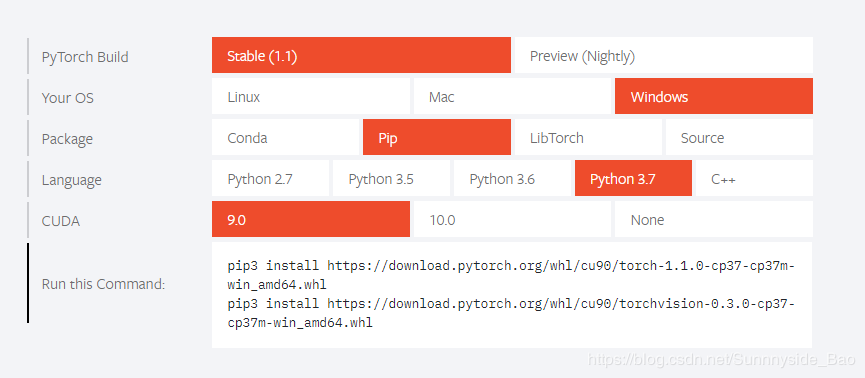Select Python 2.7 language
This screenshot has height=378, width=865.
270,178
